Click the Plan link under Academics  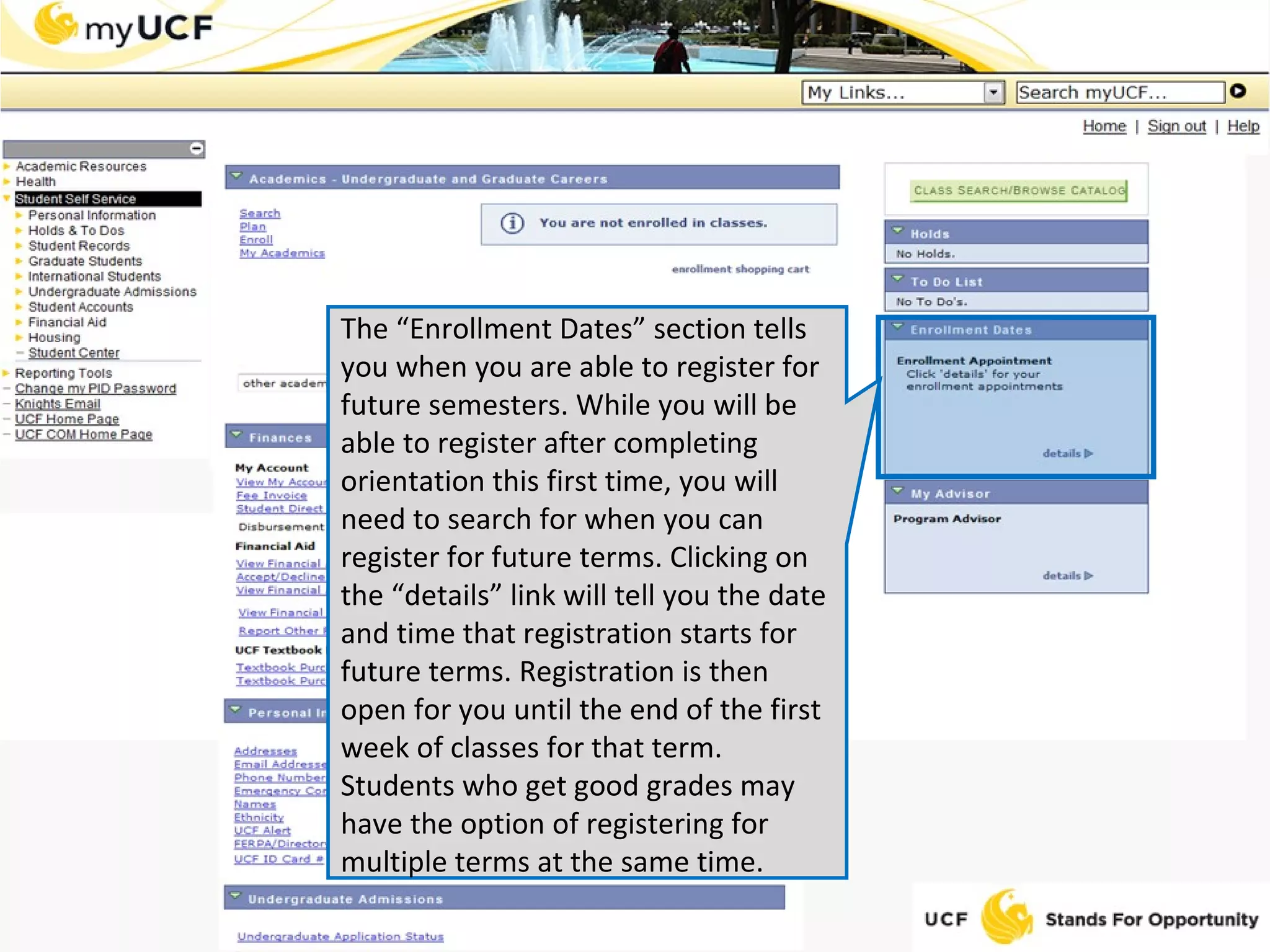pyautogui.click(x=252, y=227)
